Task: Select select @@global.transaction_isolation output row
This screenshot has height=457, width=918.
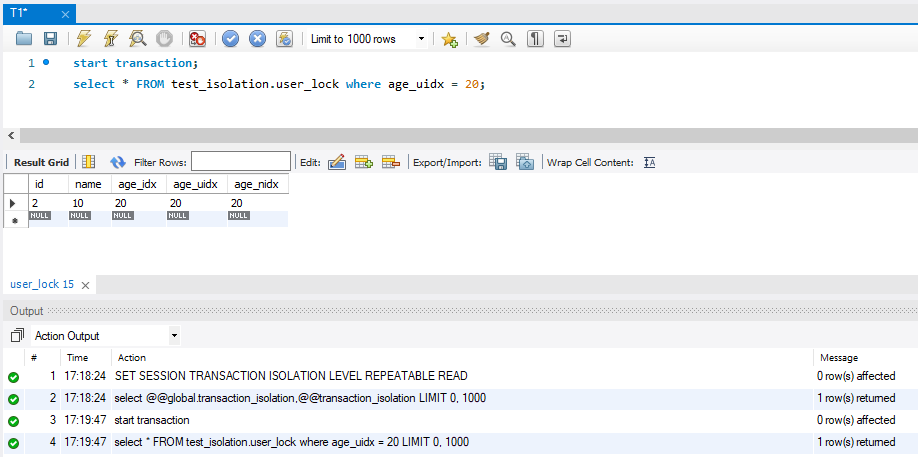Action: (461, 398)
